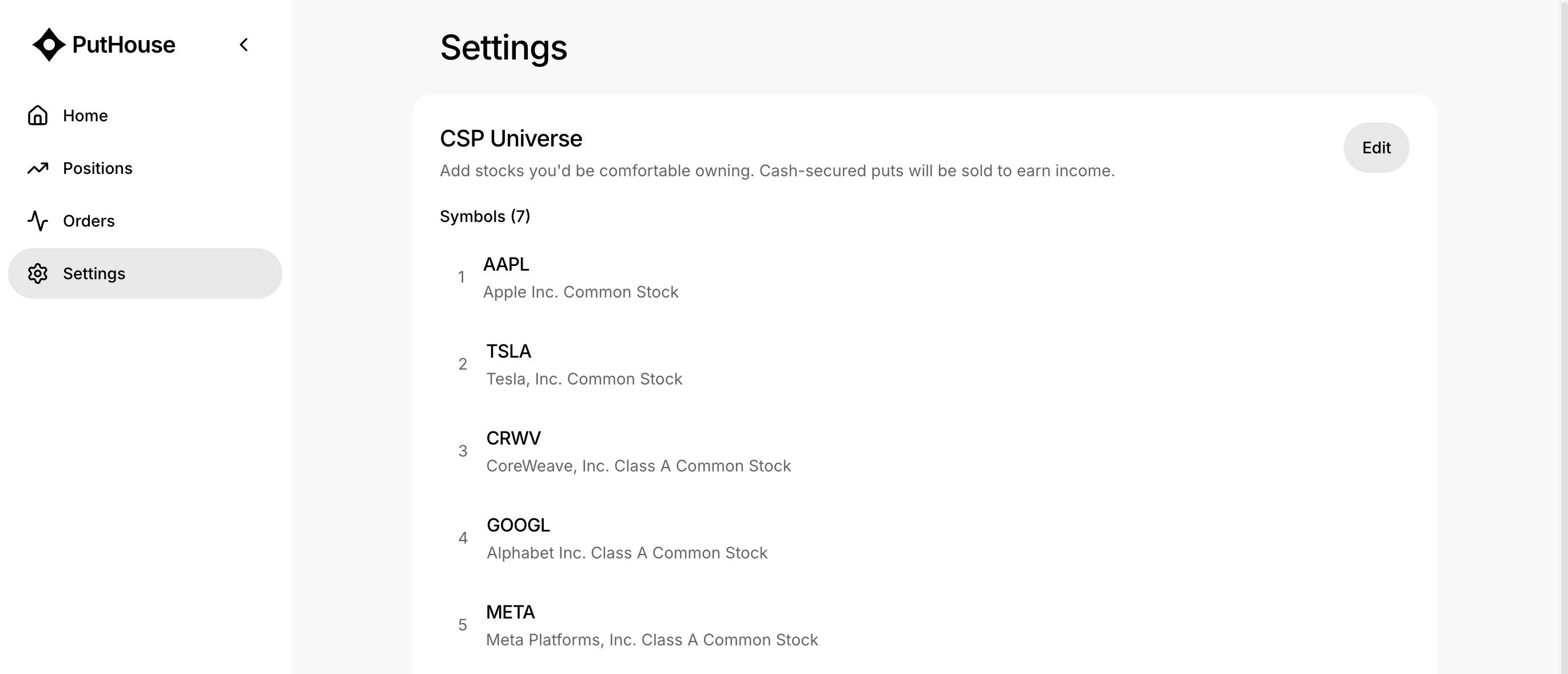1568x674 pixels.
Task: Click the PutHouse diamond logo icon
Action: click(49, 45)
